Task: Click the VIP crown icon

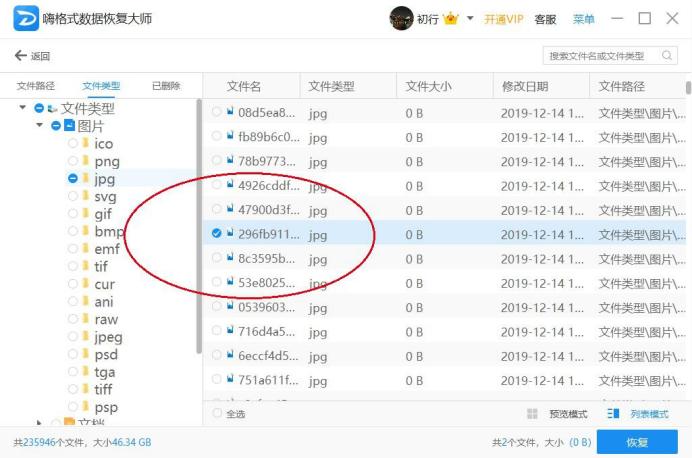Action: 451,19
